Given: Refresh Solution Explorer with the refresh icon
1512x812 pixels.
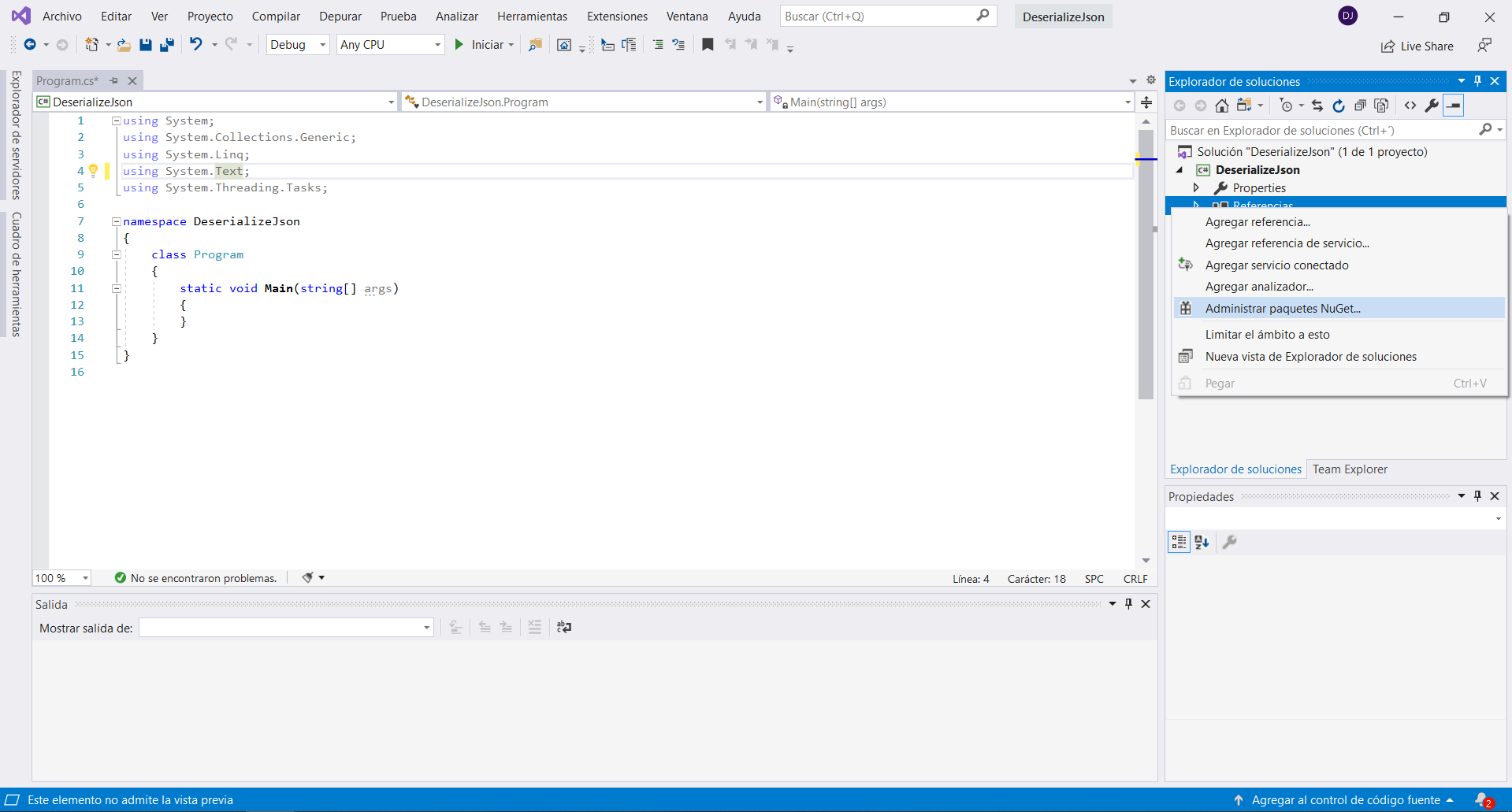Looking at the screenshot, I should (x=1339, y=106).
